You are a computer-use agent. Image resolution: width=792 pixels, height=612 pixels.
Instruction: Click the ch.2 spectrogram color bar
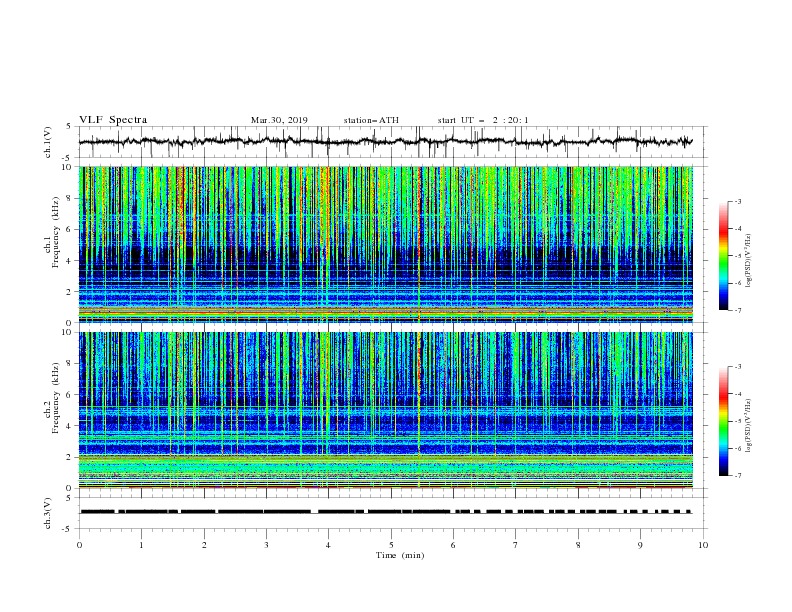(723, 421)
